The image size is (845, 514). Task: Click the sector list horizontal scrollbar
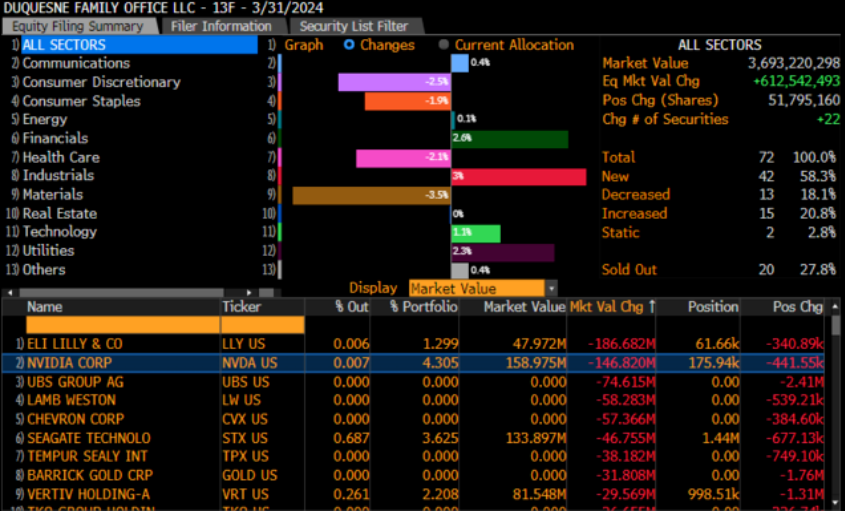coord(121,293)
